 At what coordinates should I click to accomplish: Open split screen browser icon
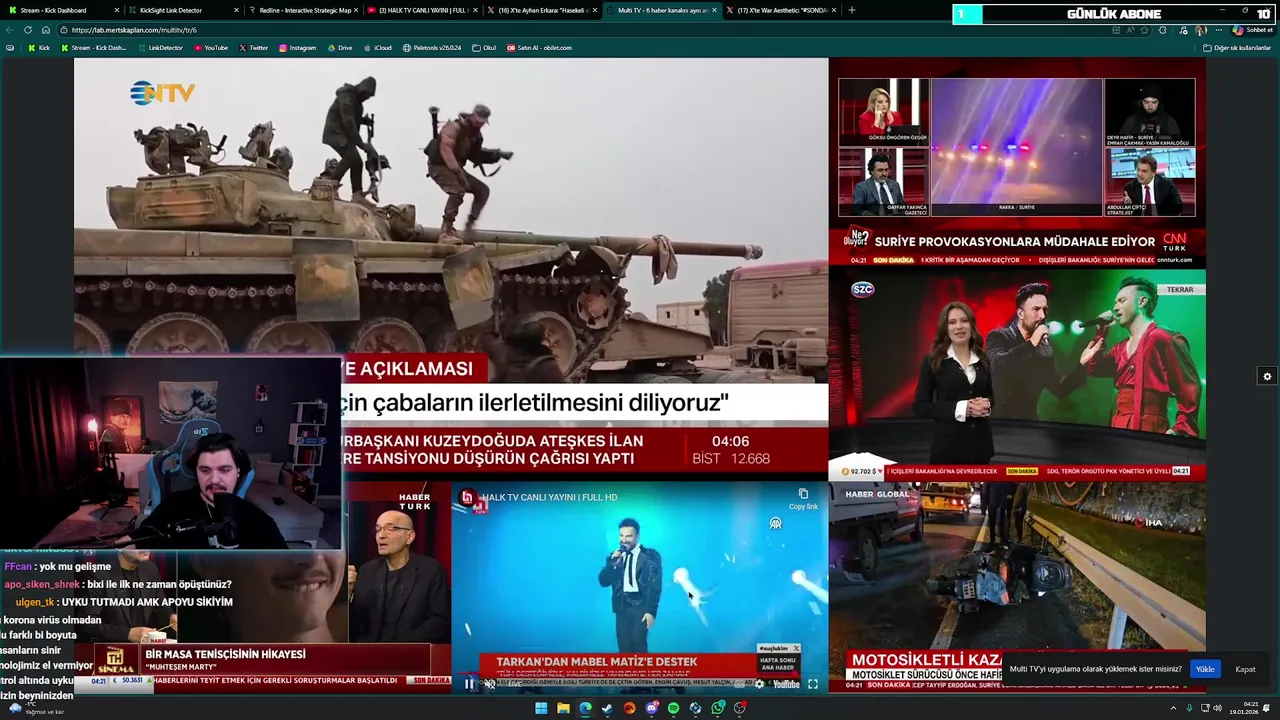pyautogui.click(x=1116, y=30)
